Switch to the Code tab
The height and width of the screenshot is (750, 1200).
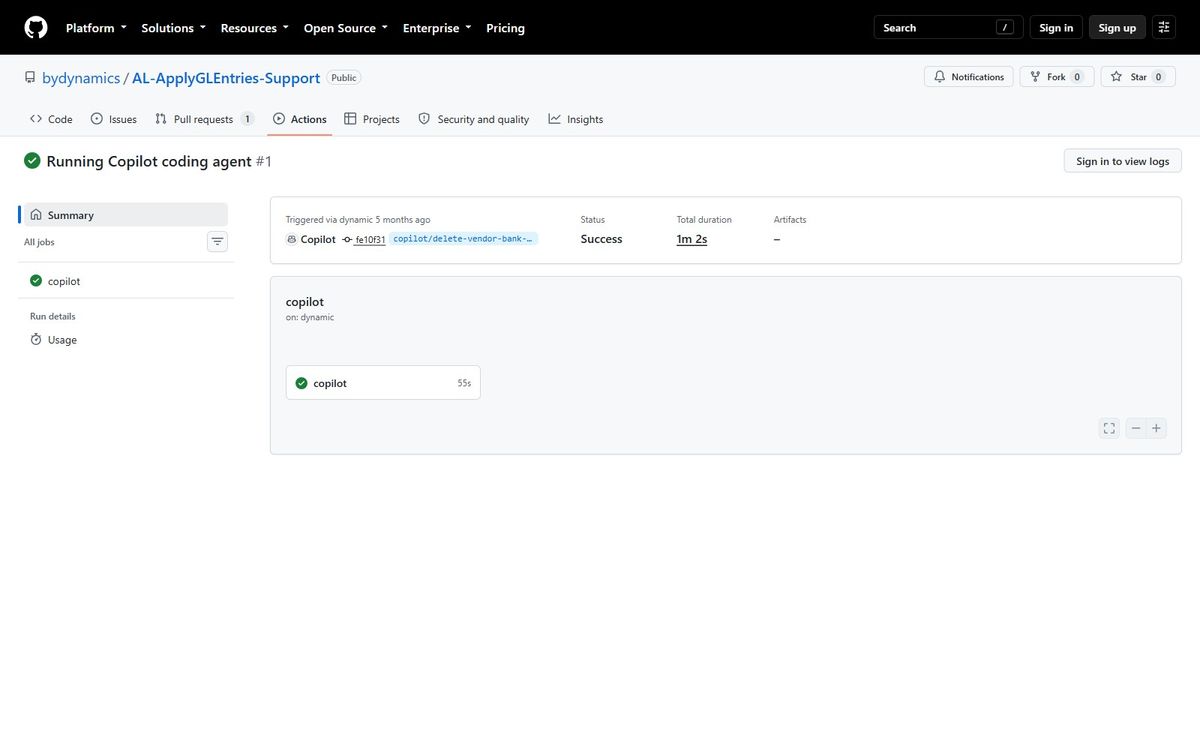[51, 119]
